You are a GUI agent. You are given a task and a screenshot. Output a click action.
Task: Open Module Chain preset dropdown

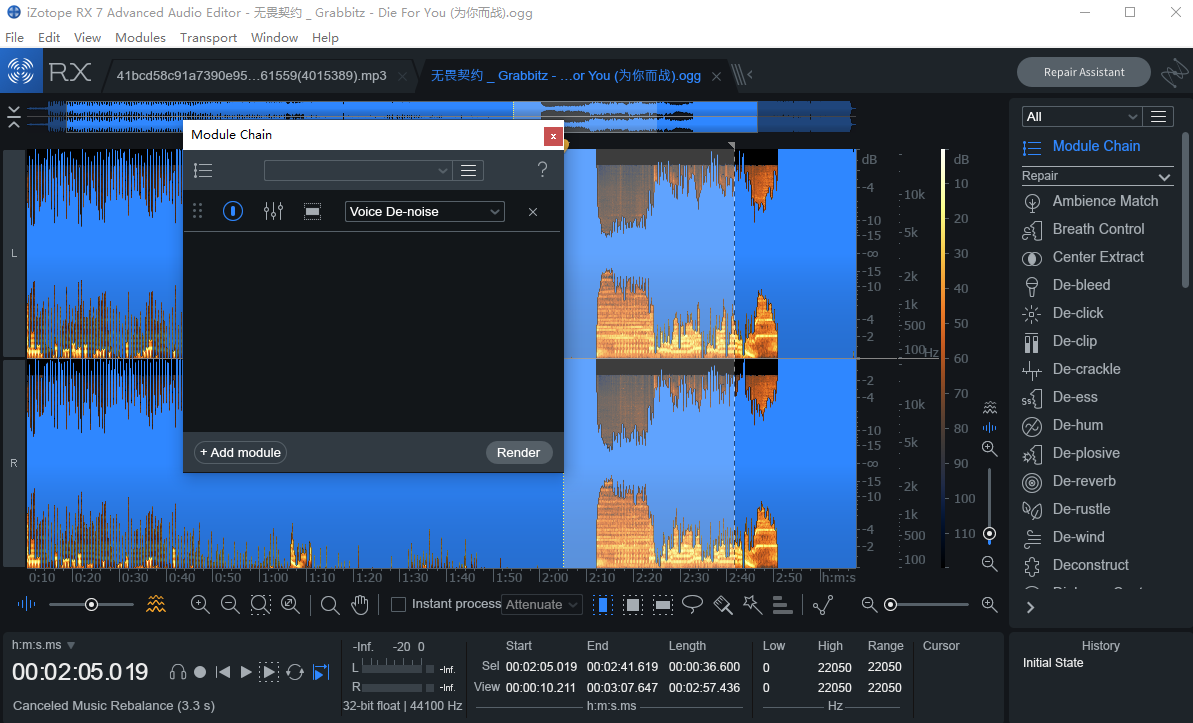(358, 170)
